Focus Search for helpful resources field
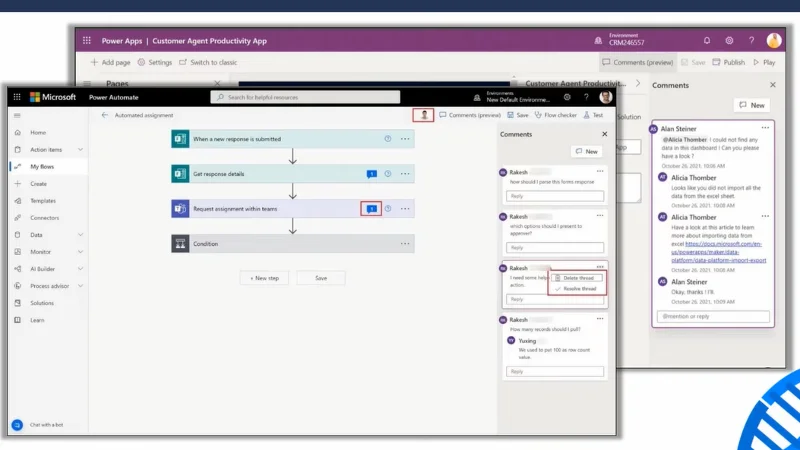Screen dimensions: 800x450 pos(305,97)
